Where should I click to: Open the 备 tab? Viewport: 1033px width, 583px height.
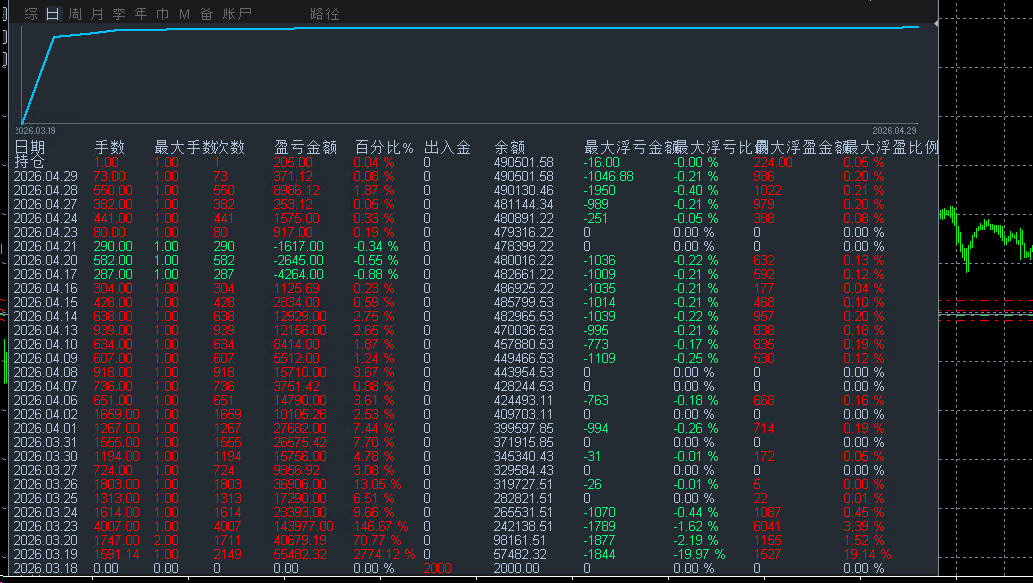pyautogui.click(x=207, y=14)
